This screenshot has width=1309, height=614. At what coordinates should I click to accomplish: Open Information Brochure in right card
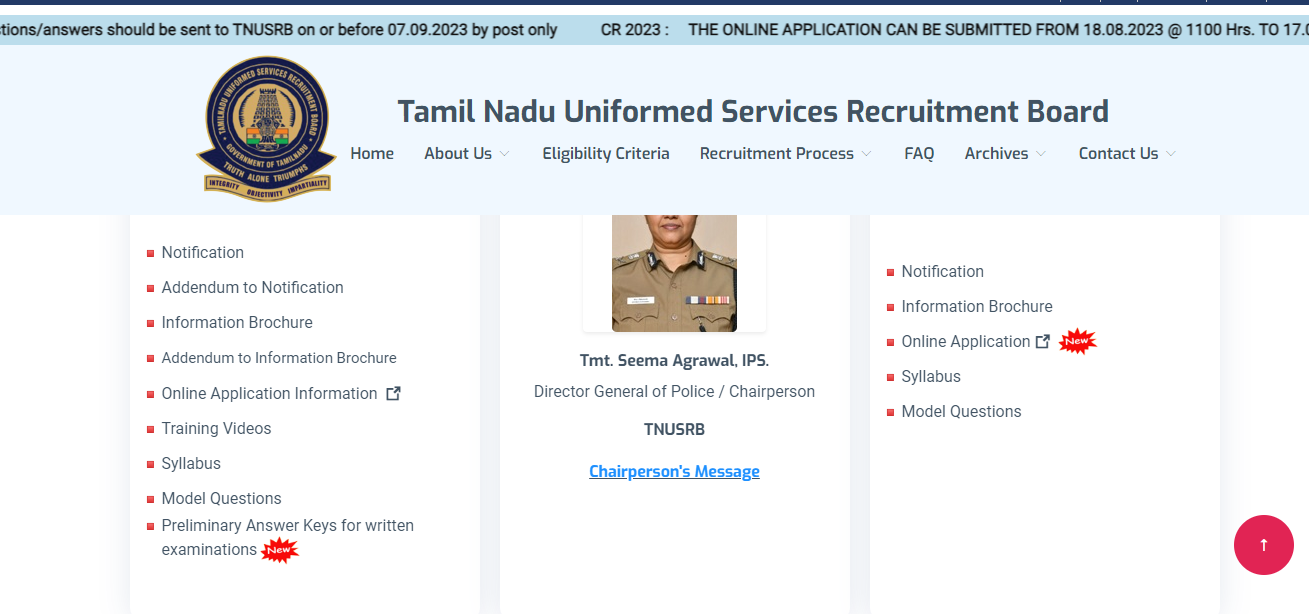coord(977,306)
